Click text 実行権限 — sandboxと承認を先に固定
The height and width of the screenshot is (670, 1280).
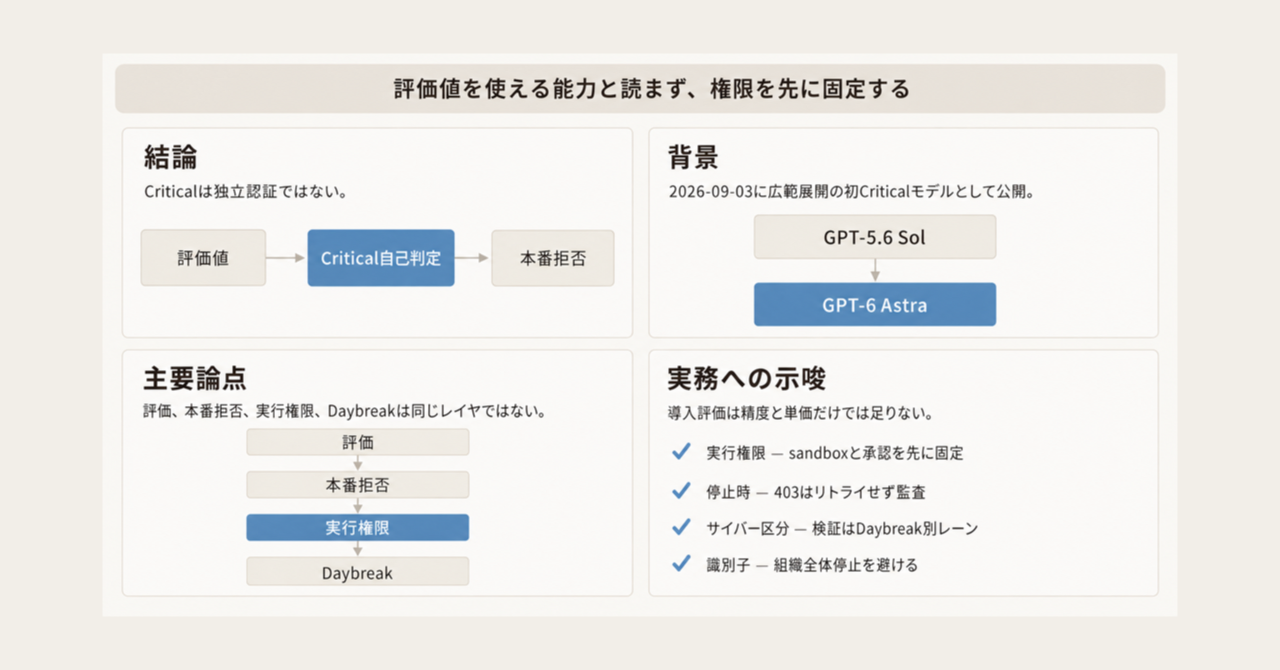point(835,453)
